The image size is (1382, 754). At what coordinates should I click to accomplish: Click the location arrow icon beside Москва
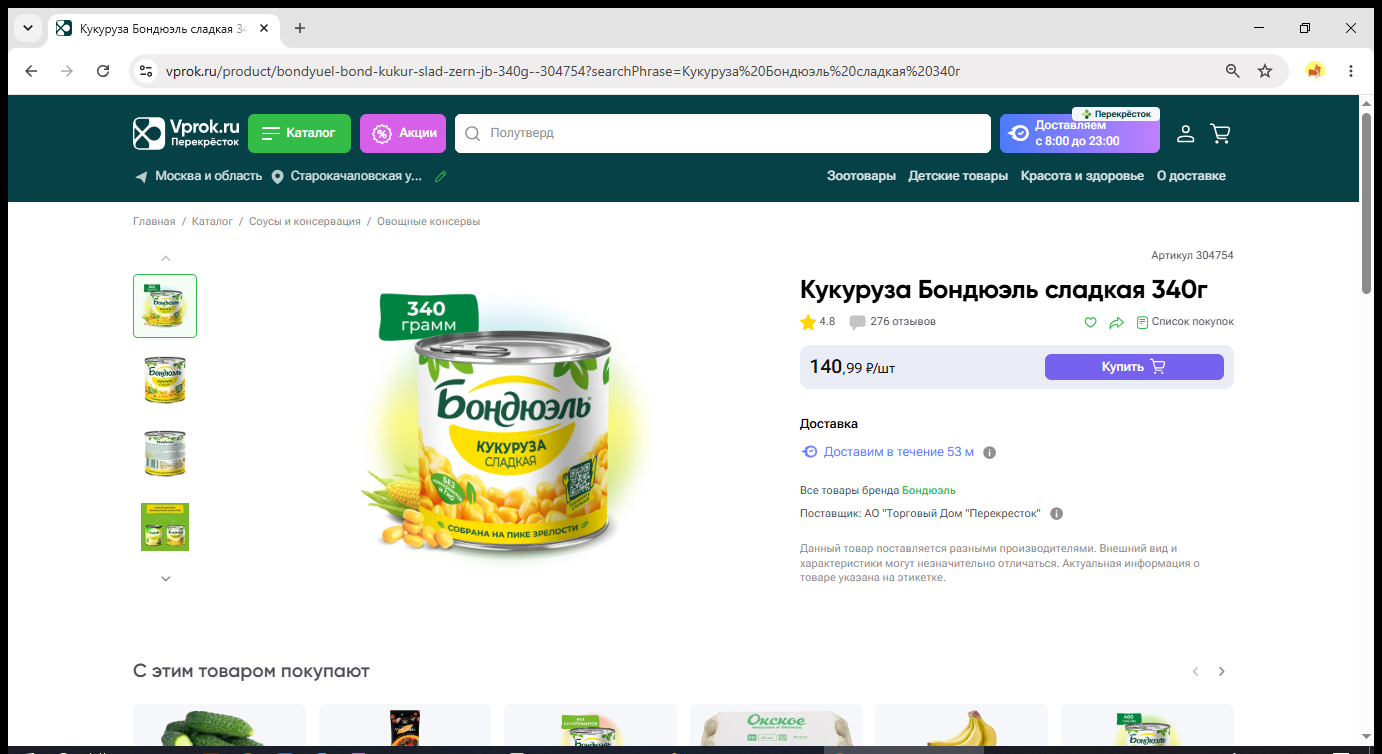pos(141,177)
